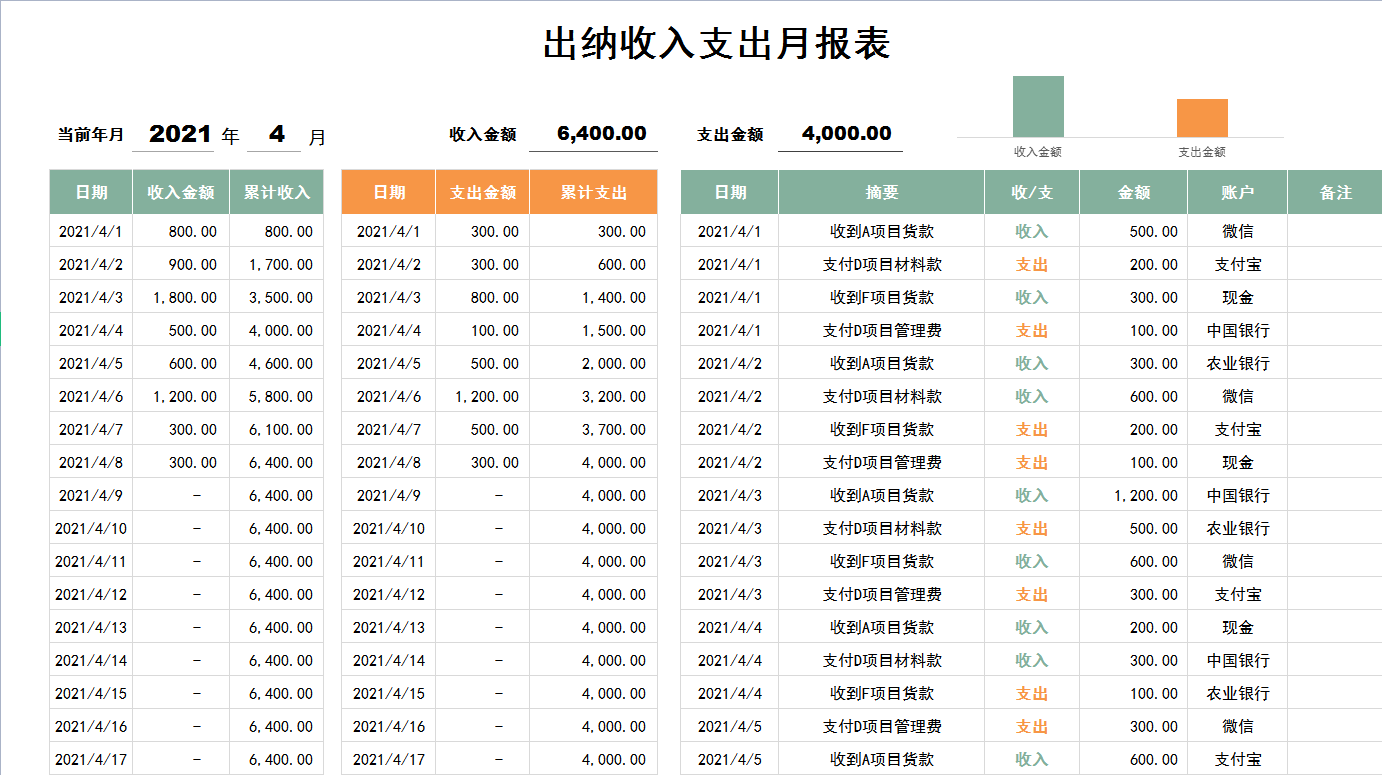This screenshot has height=775, width=1382.
Task: Click 支付D项目管理费 in the 2021/4/2 detail row
Action: (882, 463)
